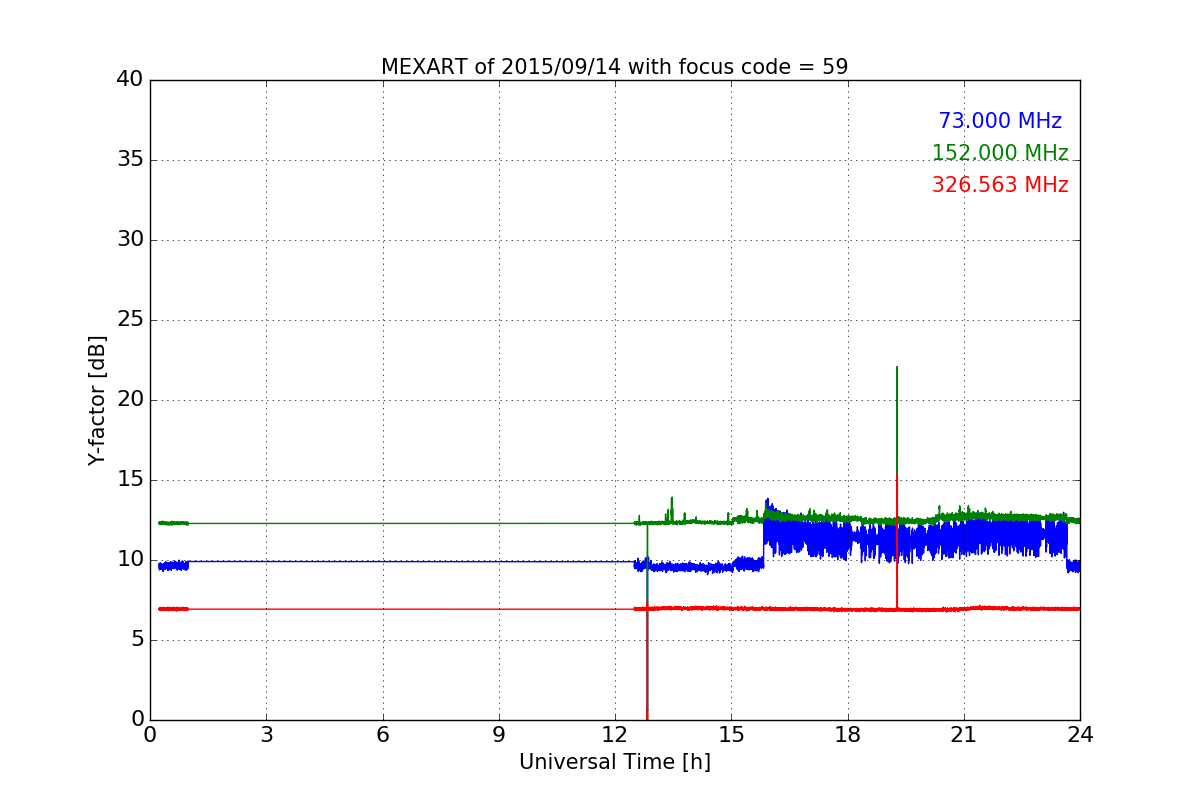Click the x-axis tick label 3
Viewport: 1200px width, 800px height.
point(266,735)
